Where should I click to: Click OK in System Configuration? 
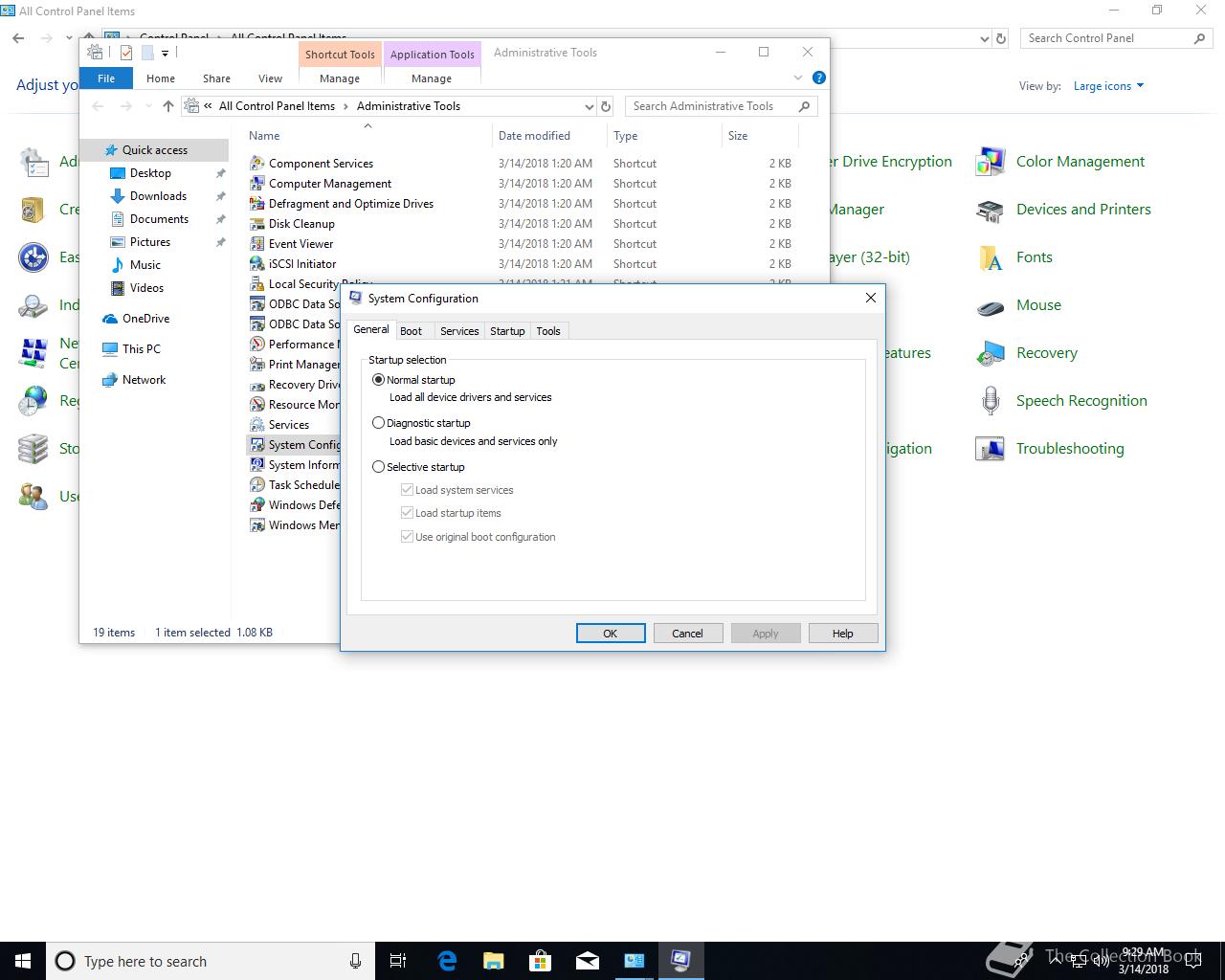click(611, 634)
